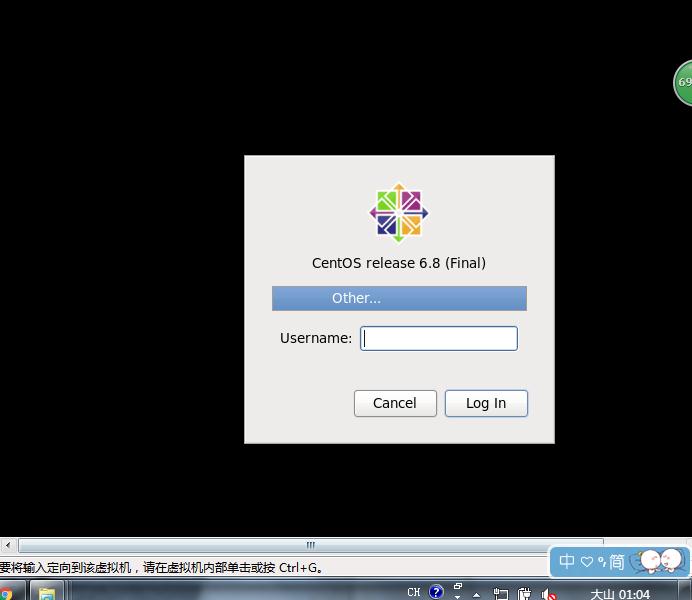Click the CH language indicator
This screenshot has height=600, width=692.
pos(414,592)
